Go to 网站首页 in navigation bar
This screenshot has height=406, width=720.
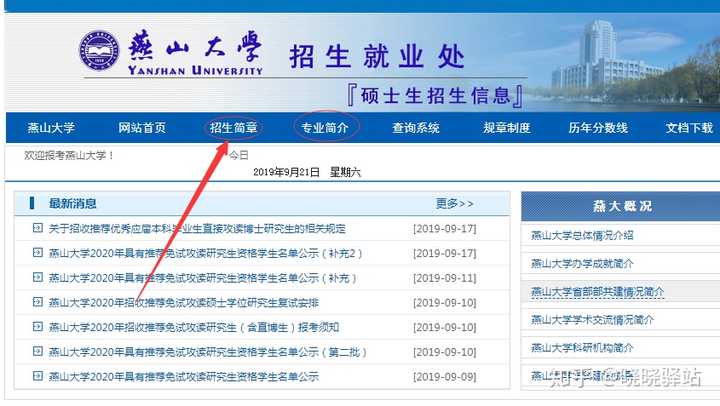pyautogui.click(x=142, y=128)
